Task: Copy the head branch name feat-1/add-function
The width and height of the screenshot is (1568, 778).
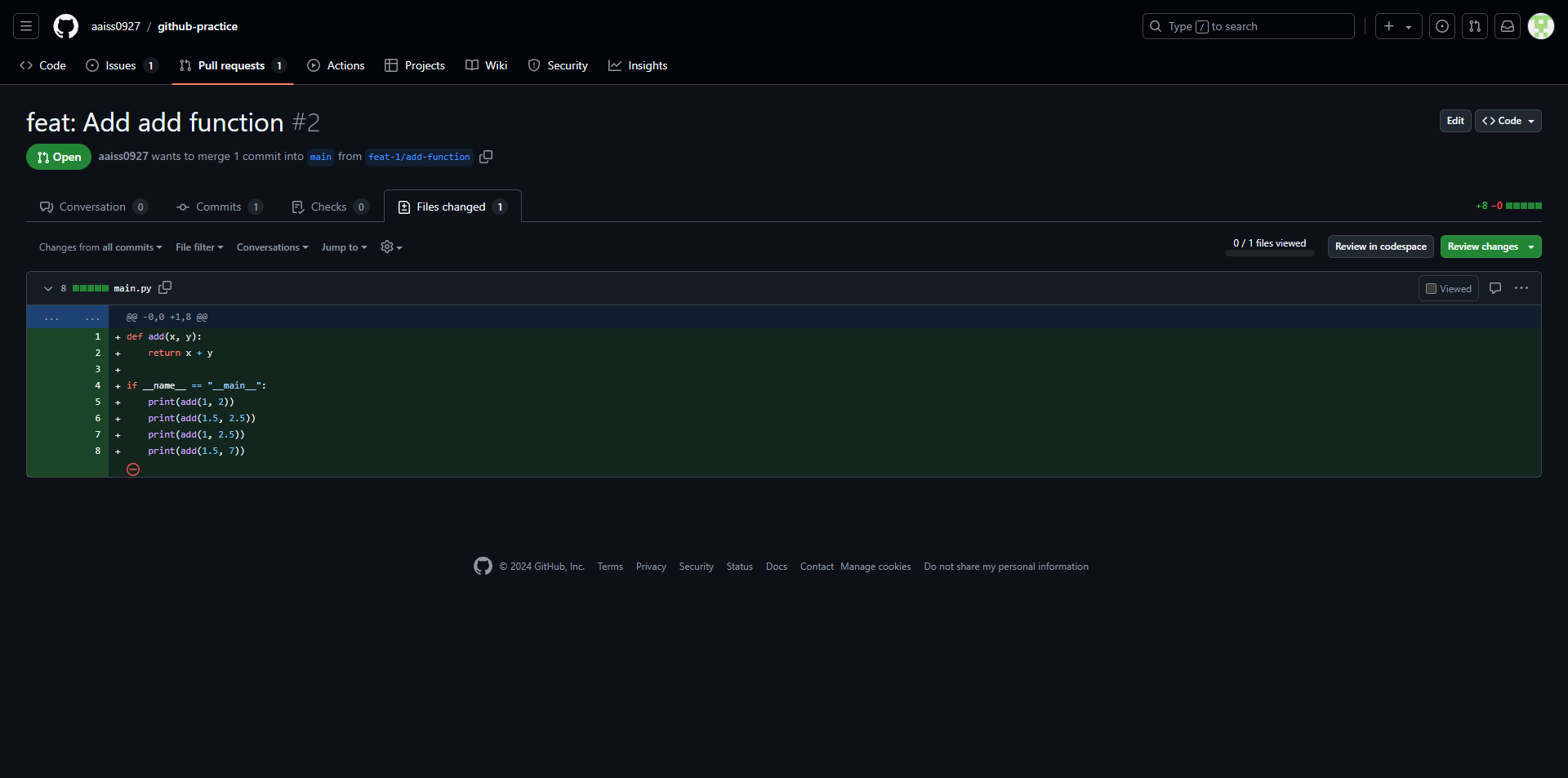Action: click(x=486, y=157)
